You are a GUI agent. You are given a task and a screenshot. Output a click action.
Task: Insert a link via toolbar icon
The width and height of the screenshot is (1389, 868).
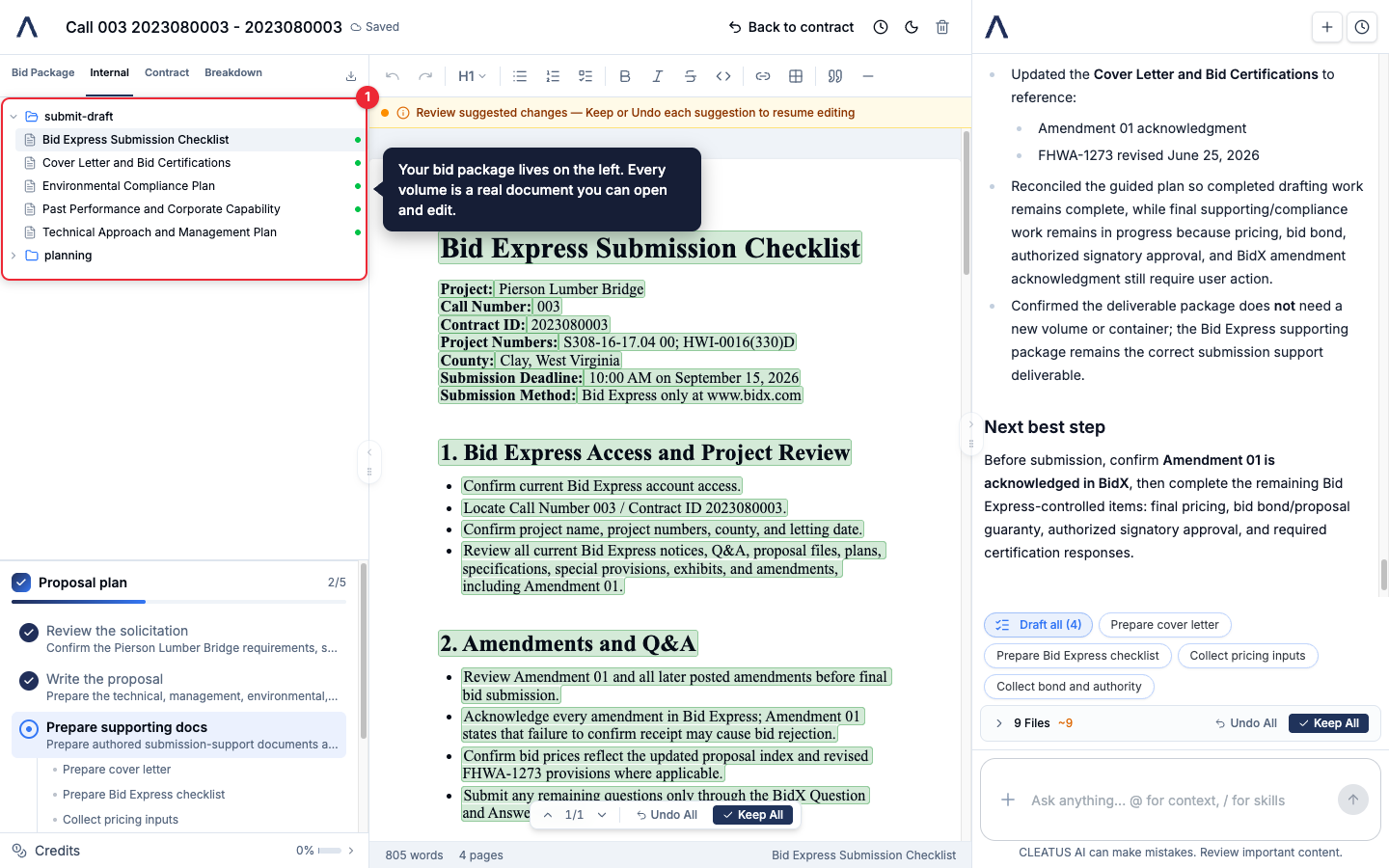tap(763, 76)
